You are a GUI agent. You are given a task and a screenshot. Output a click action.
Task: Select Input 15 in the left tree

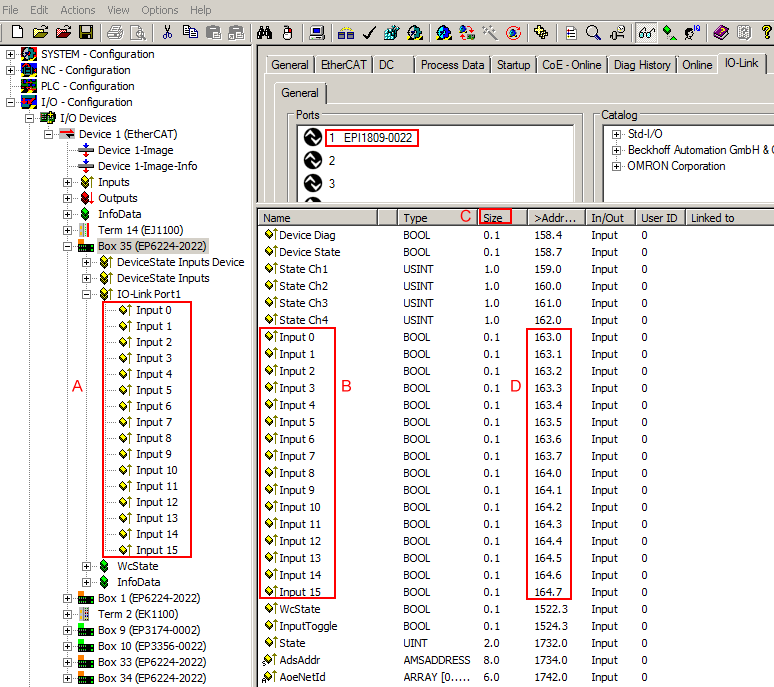pyautogui.click(x=156, y=550)
